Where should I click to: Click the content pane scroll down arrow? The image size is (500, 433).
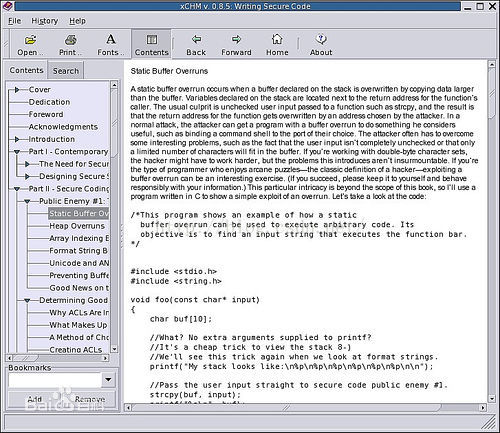pyautogui.click(x=492, y=399)
